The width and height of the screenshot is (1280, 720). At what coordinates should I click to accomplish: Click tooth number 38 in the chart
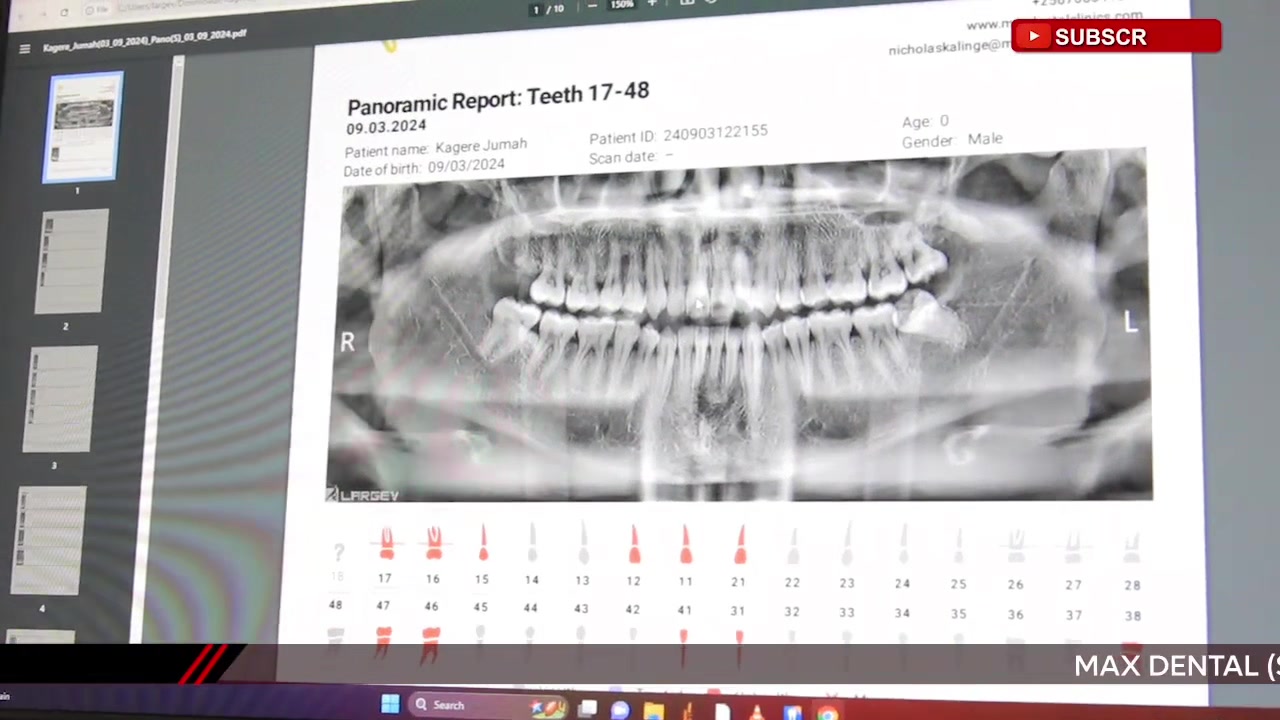coord(1132,616)
